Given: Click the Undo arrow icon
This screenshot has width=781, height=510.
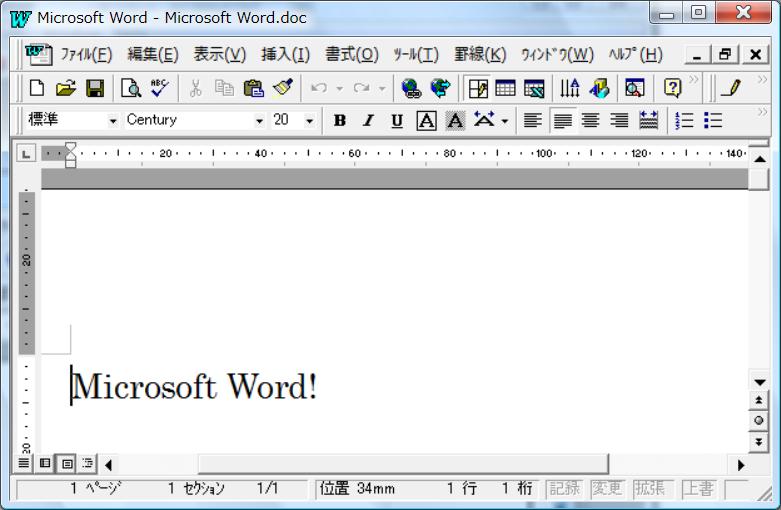Looking at the screenshot, I should point(319,89).
